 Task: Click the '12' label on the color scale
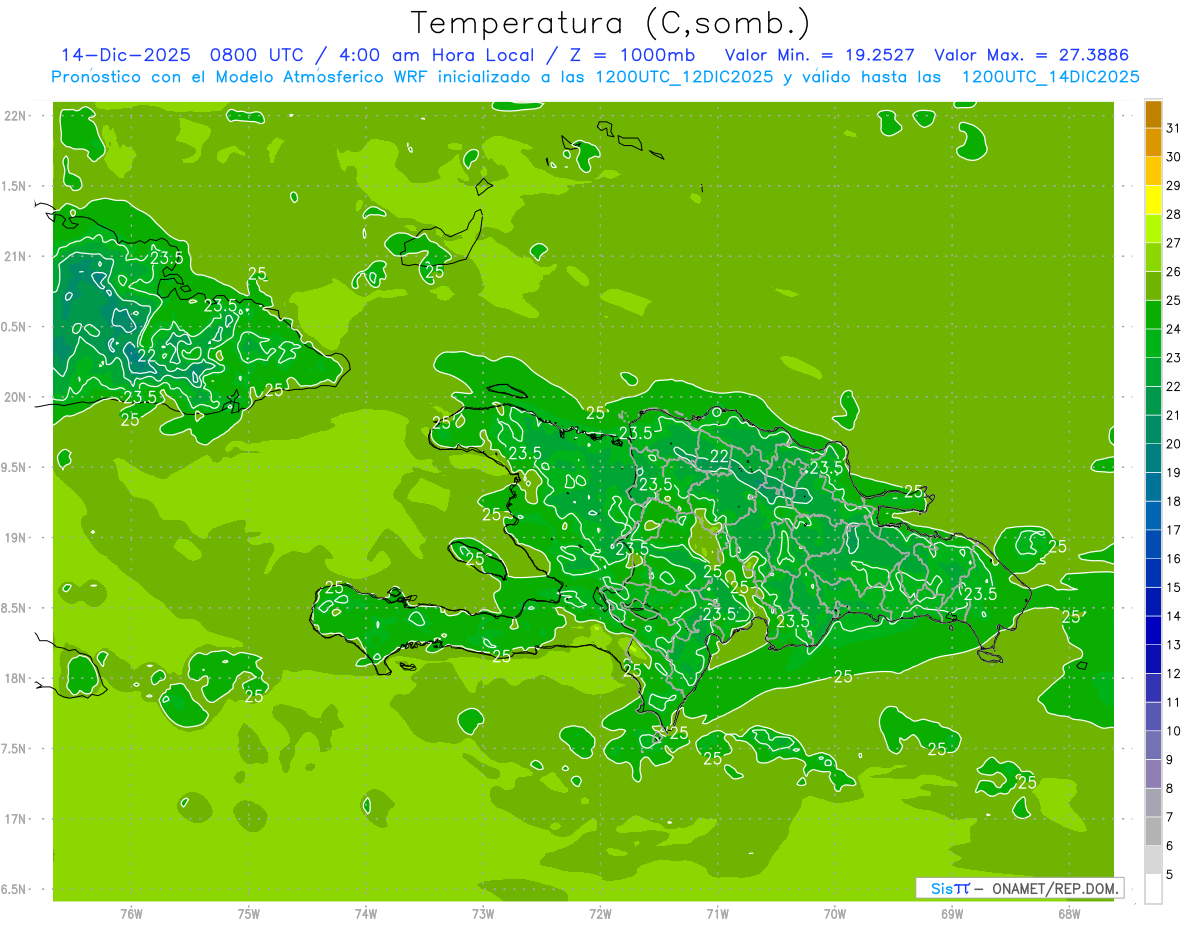(x=1173, y=674)
